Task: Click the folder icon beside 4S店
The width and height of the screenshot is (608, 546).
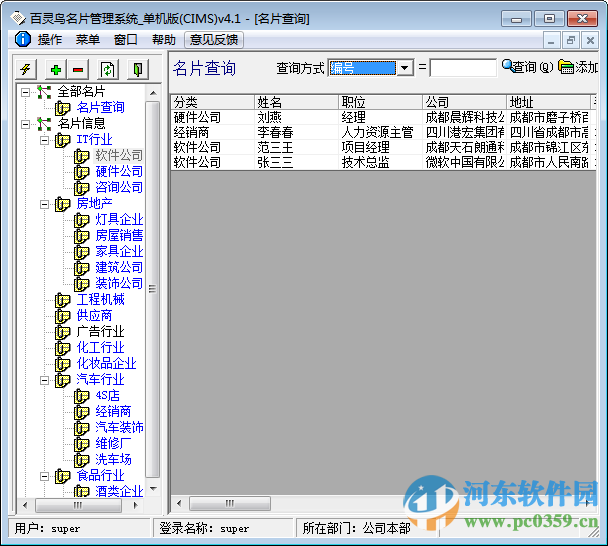Action: [81, 396]
